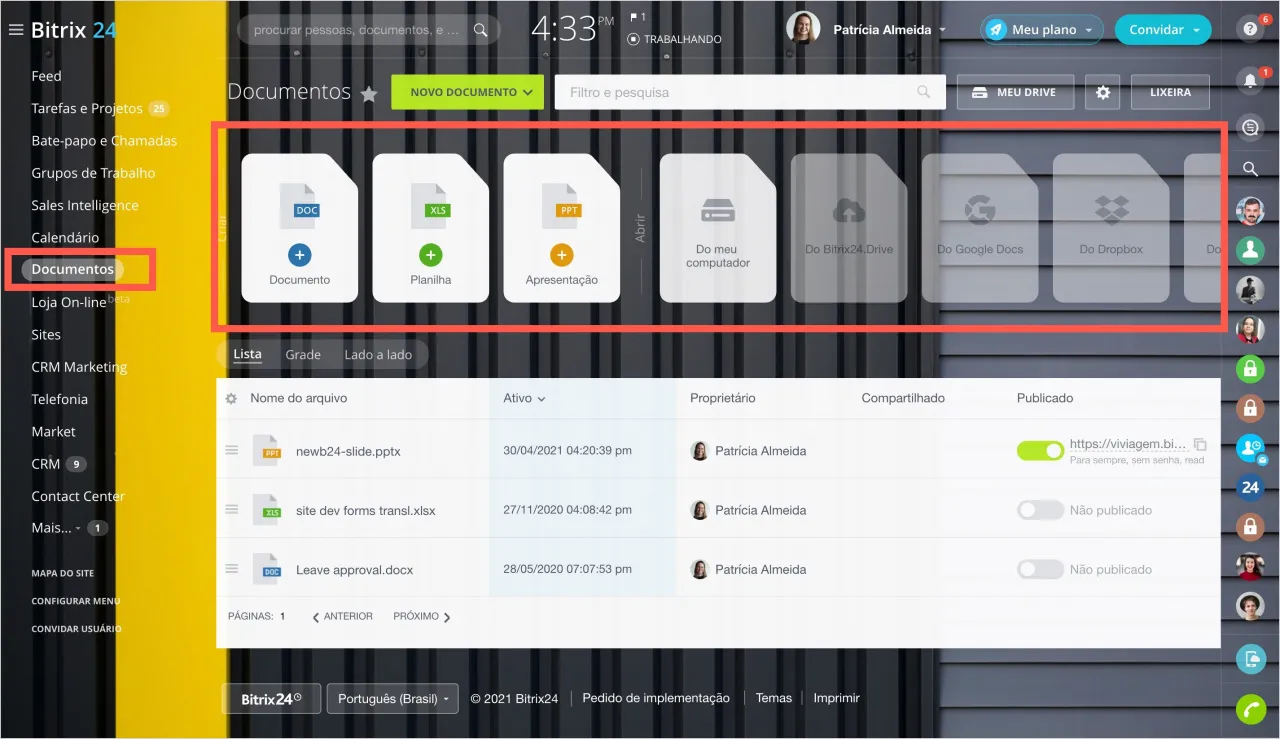This screenshot has width=1280, height=739.
Task: Open a file from Do Bitrix24.Drive
Action: point(849,228)
